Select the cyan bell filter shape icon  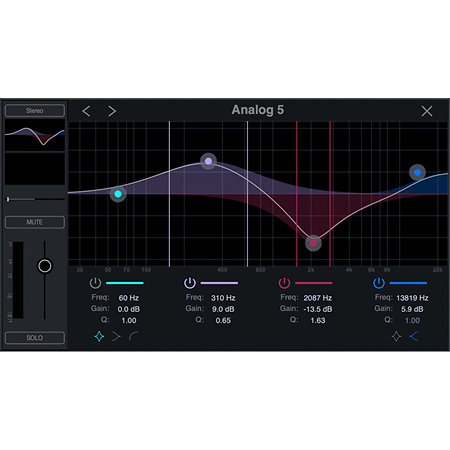coord(99,337)
